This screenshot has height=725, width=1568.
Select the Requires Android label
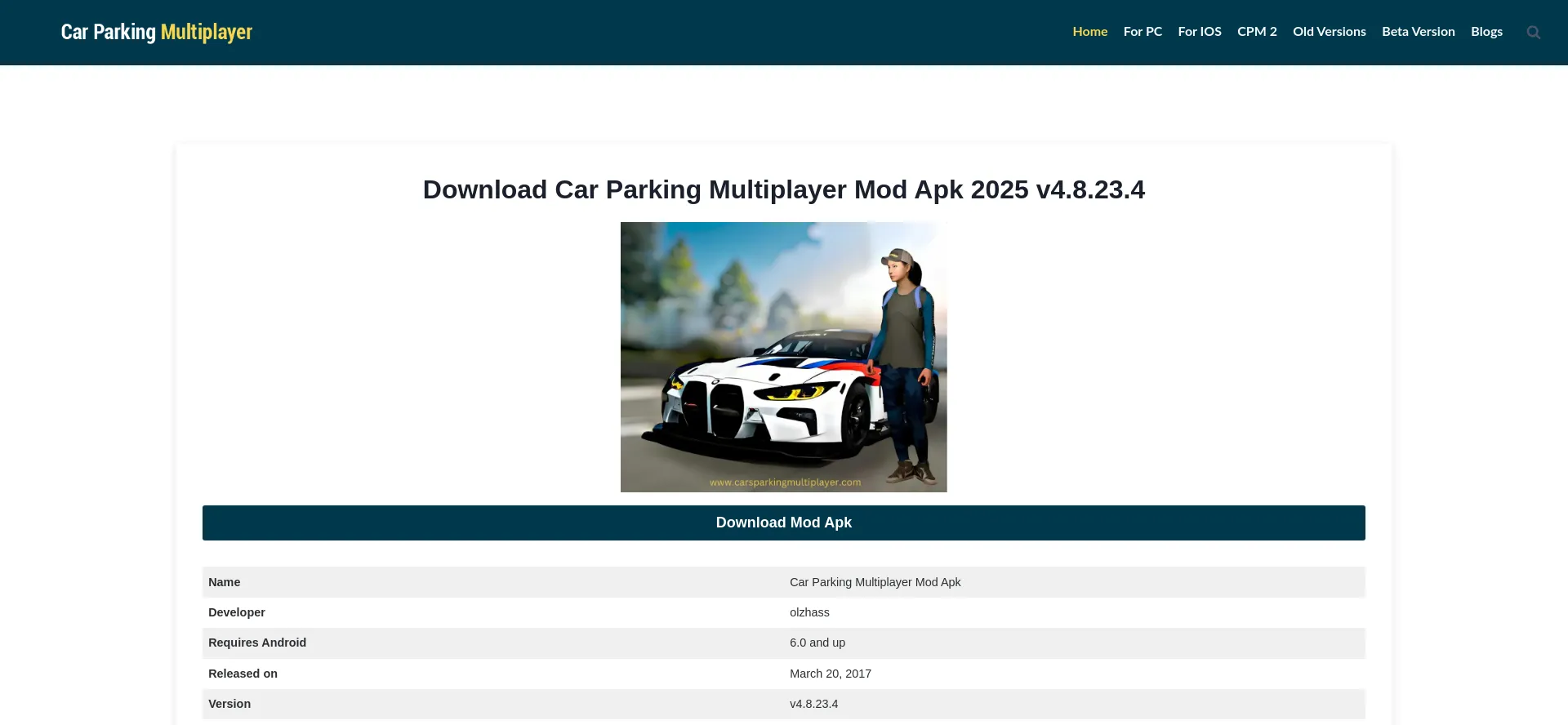tap(256, 643)
